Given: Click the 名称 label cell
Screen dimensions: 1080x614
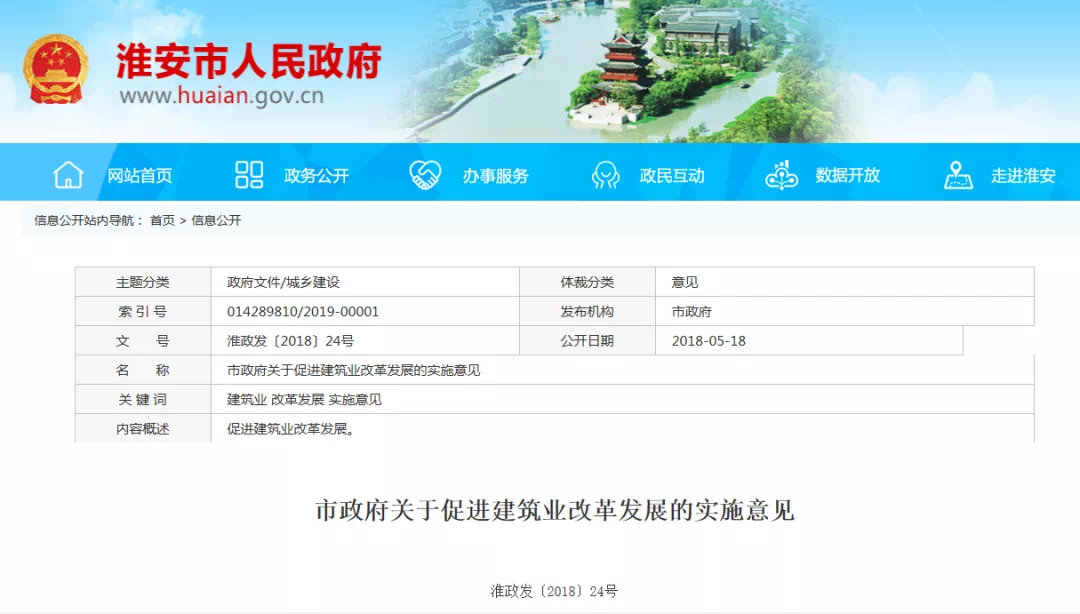Looking at the screenshot, I should (143, 370).
